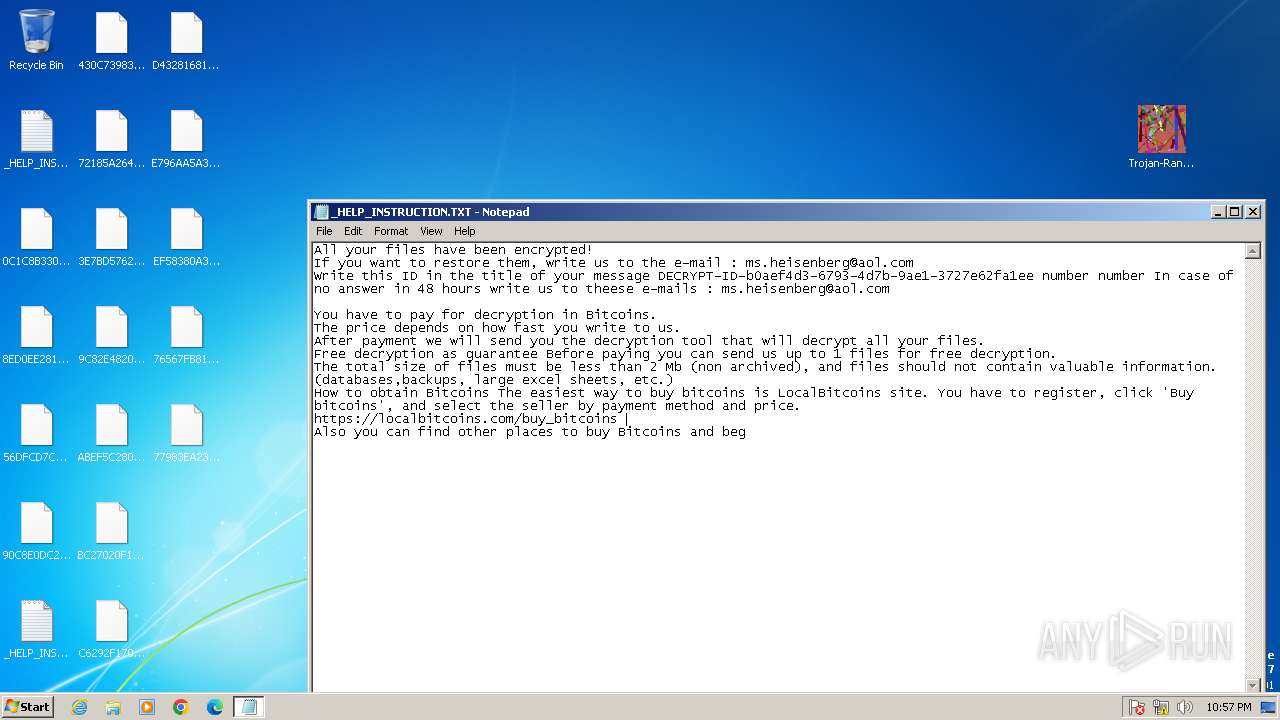The height and width of the screenshot is (720, 1280).
Task: Click the Notepad scrollbar up arrow
Action: click(1253, 250)
